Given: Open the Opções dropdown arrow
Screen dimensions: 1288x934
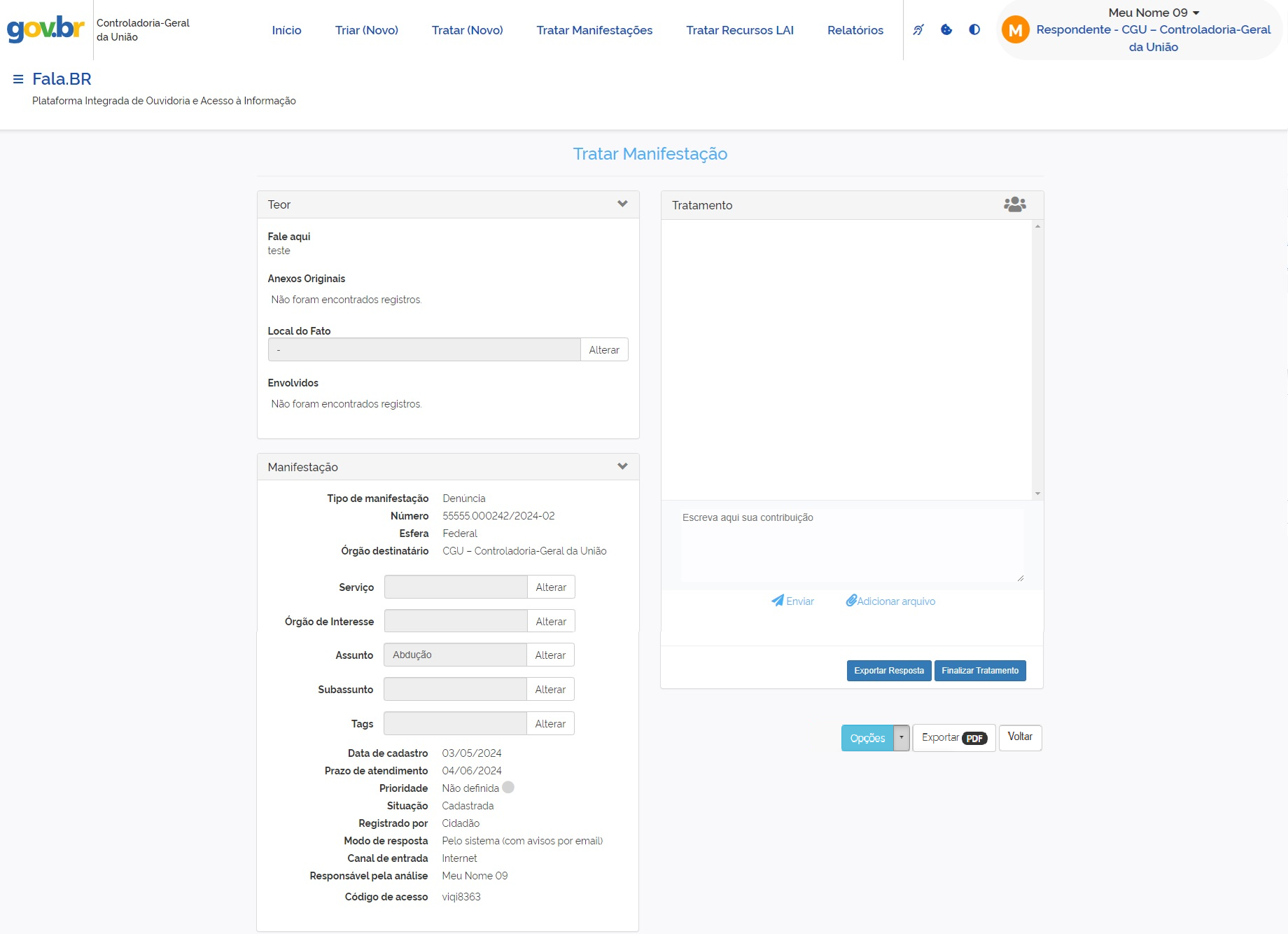Looking at the screenshot, I should coord(902,737).
